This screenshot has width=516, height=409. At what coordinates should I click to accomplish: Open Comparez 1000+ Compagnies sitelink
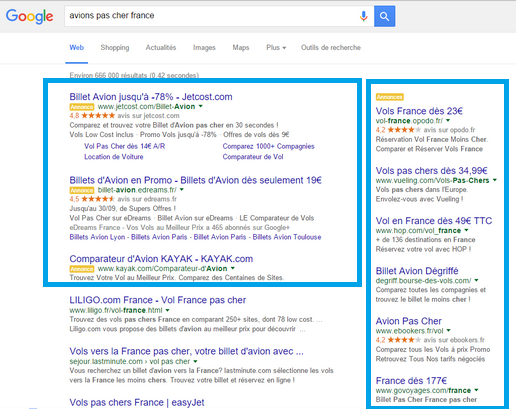point(268,146)
